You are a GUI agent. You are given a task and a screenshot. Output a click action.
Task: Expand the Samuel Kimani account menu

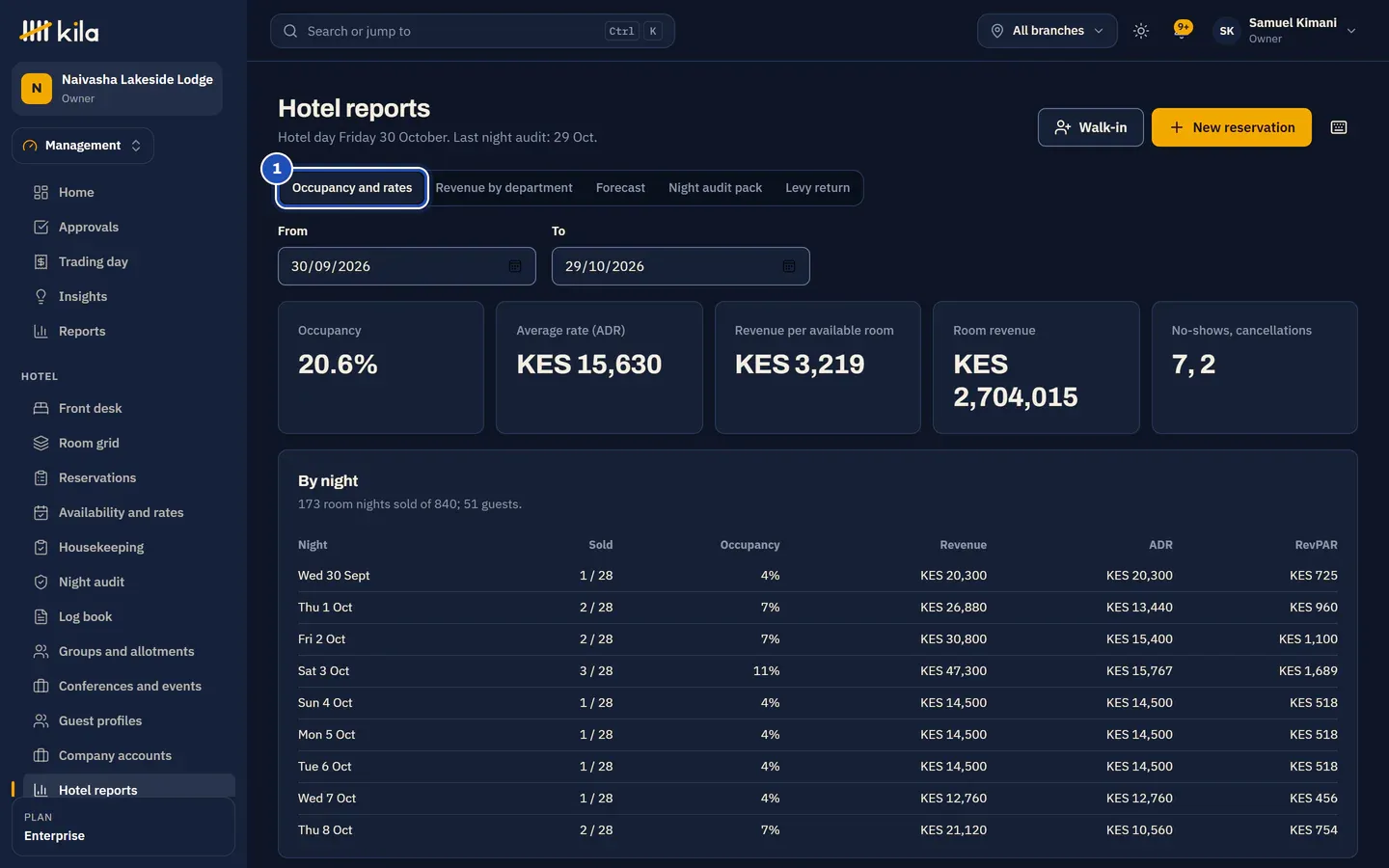click(1286, 31)
